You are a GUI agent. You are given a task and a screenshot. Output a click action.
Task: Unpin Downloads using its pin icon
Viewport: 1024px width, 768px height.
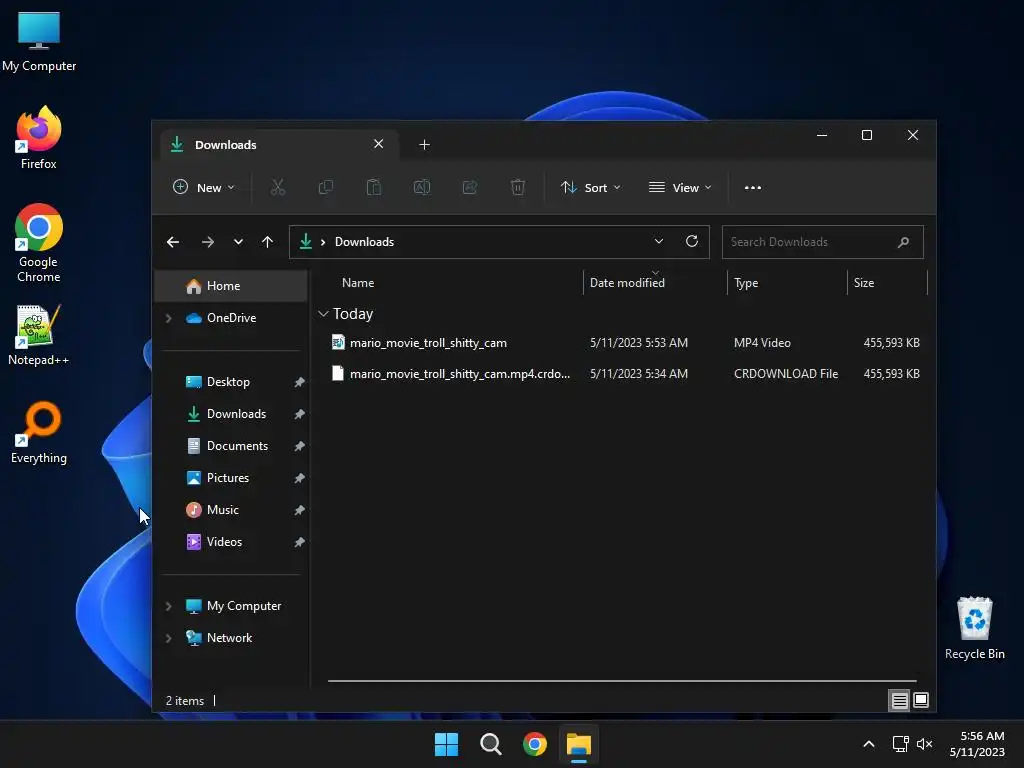tap(299, 414)
